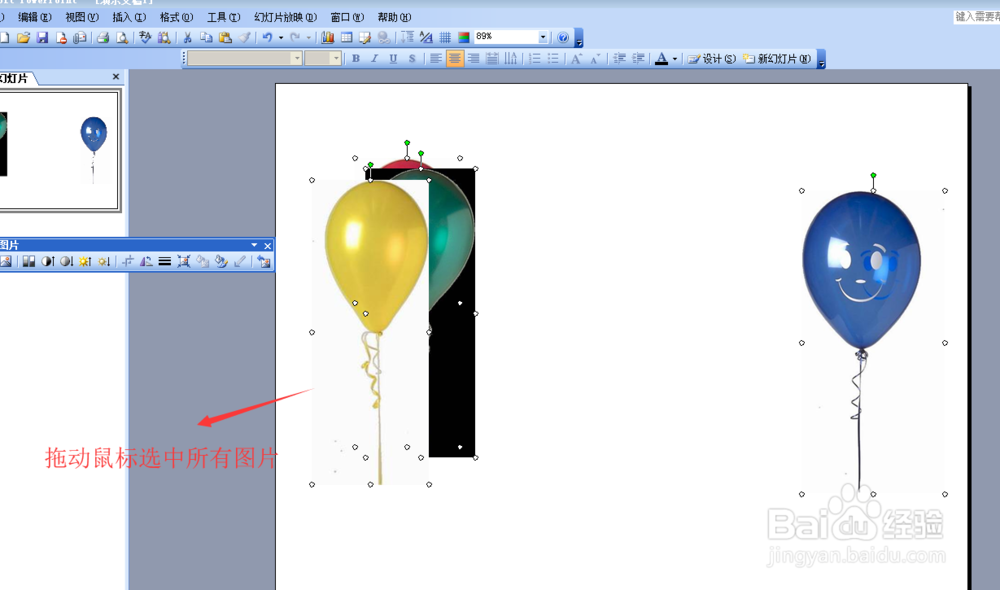The height and width of the screenshot is (590, 1000).
Task: Open Picture toolbar options dropdown arrow
Action: [254, 245]
